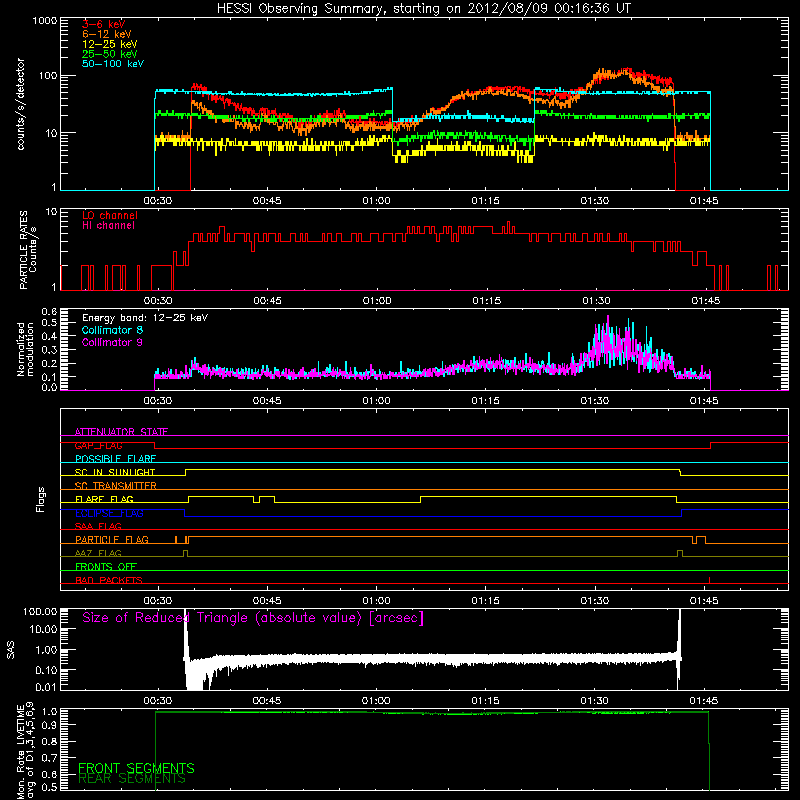
Task: Select the FLARE FLAG label
Action: coord(104,499)
